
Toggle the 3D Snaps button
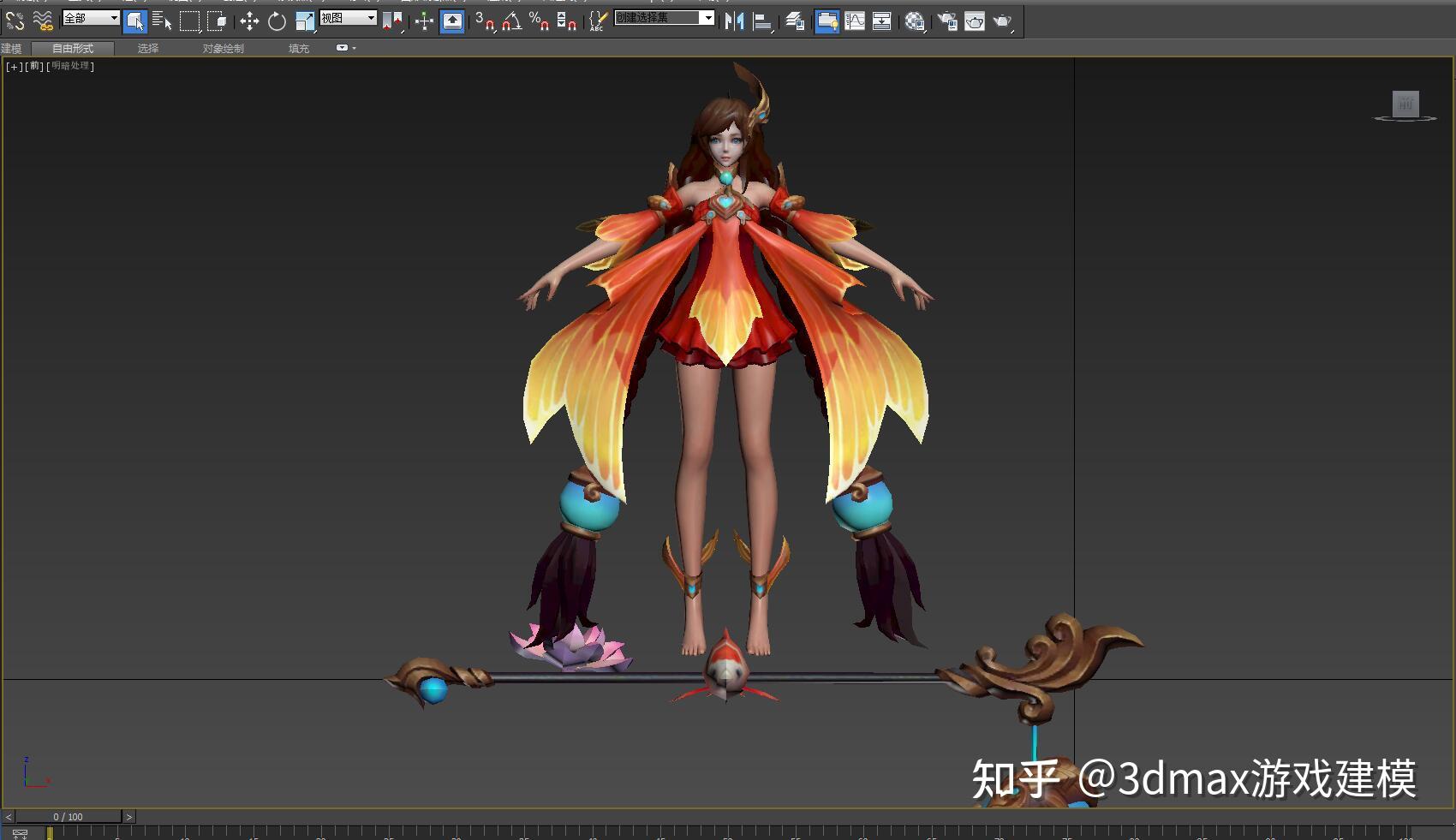[484, 21]
